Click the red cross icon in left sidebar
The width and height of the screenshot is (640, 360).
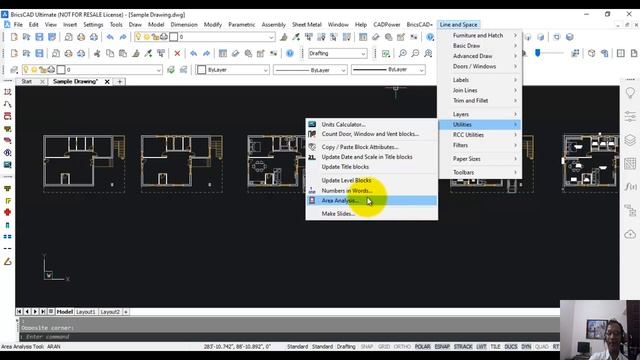(x=7, y=212)
